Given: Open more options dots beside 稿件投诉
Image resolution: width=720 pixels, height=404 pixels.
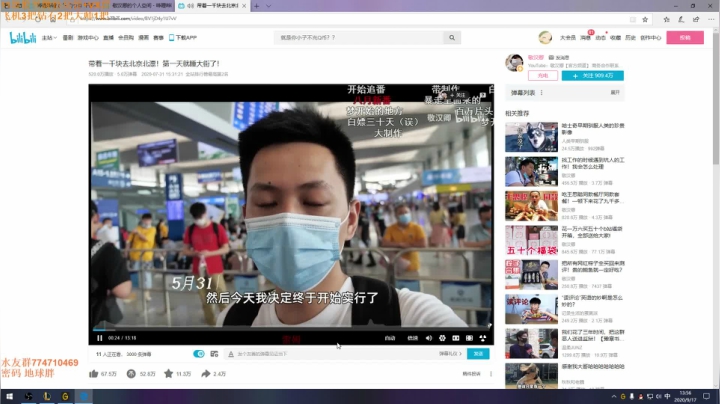Looking at the screenshot, I should click(491, 374).
